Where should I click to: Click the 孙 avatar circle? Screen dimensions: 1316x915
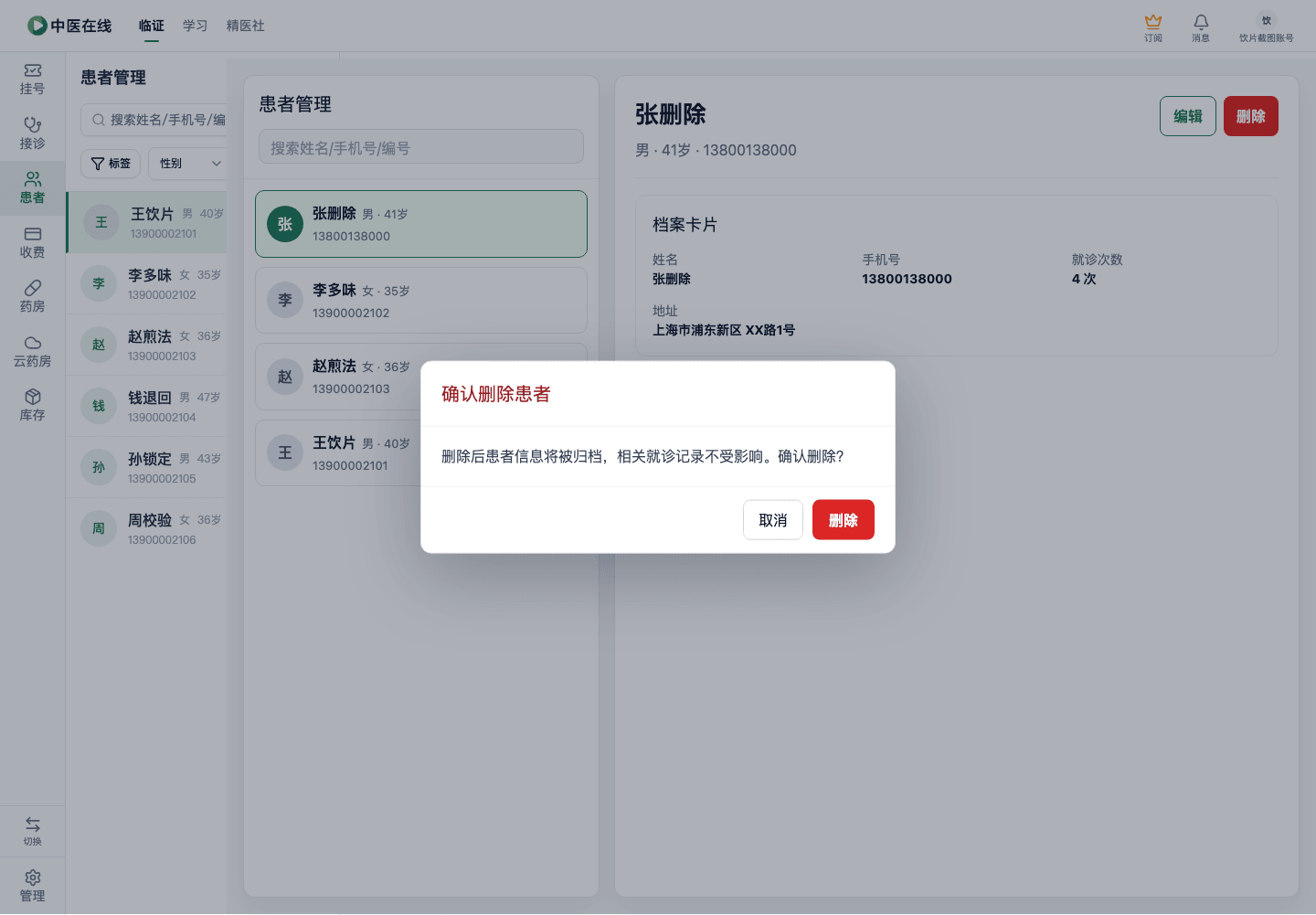coord(99,467)
